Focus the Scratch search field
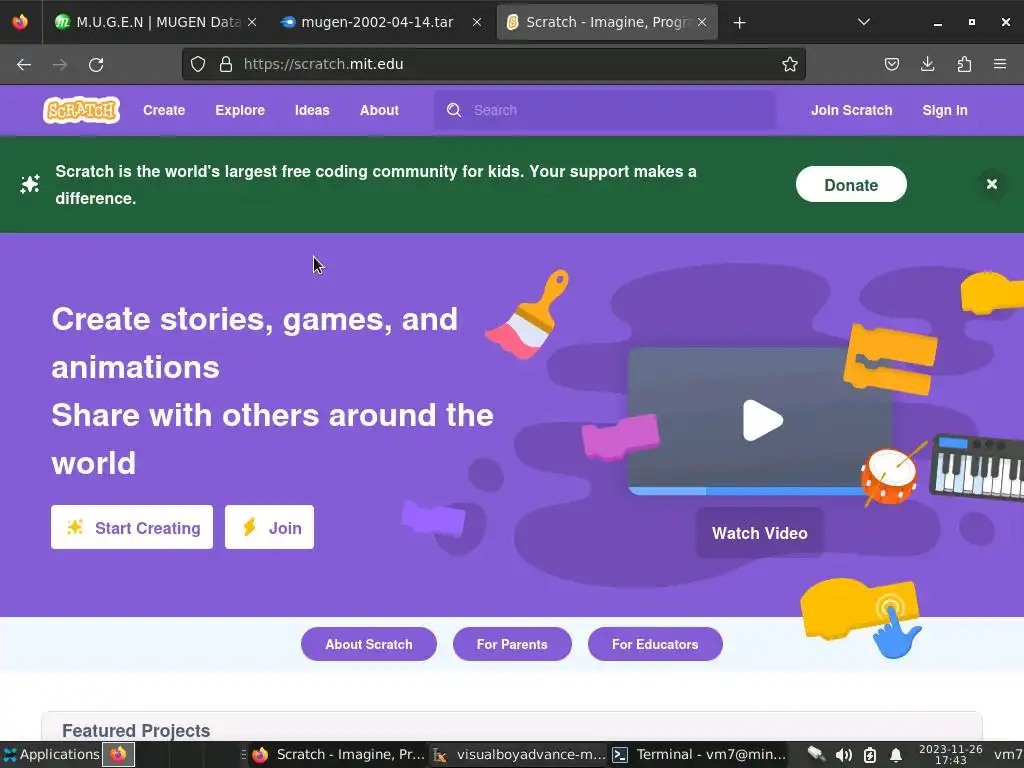The image size is (1024, 768). point(605,110)
